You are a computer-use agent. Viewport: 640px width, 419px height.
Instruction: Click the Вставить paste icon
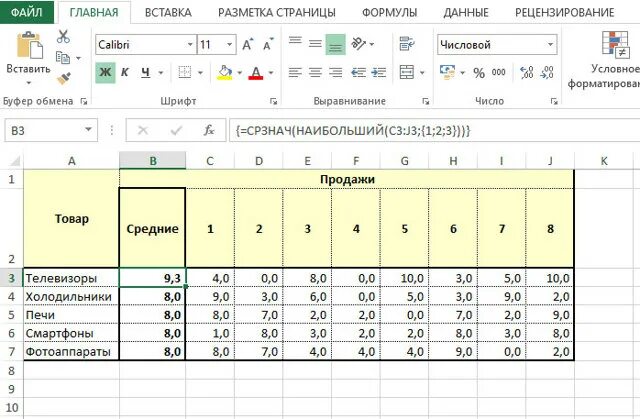pyautogui.click(x=29, y=46)
